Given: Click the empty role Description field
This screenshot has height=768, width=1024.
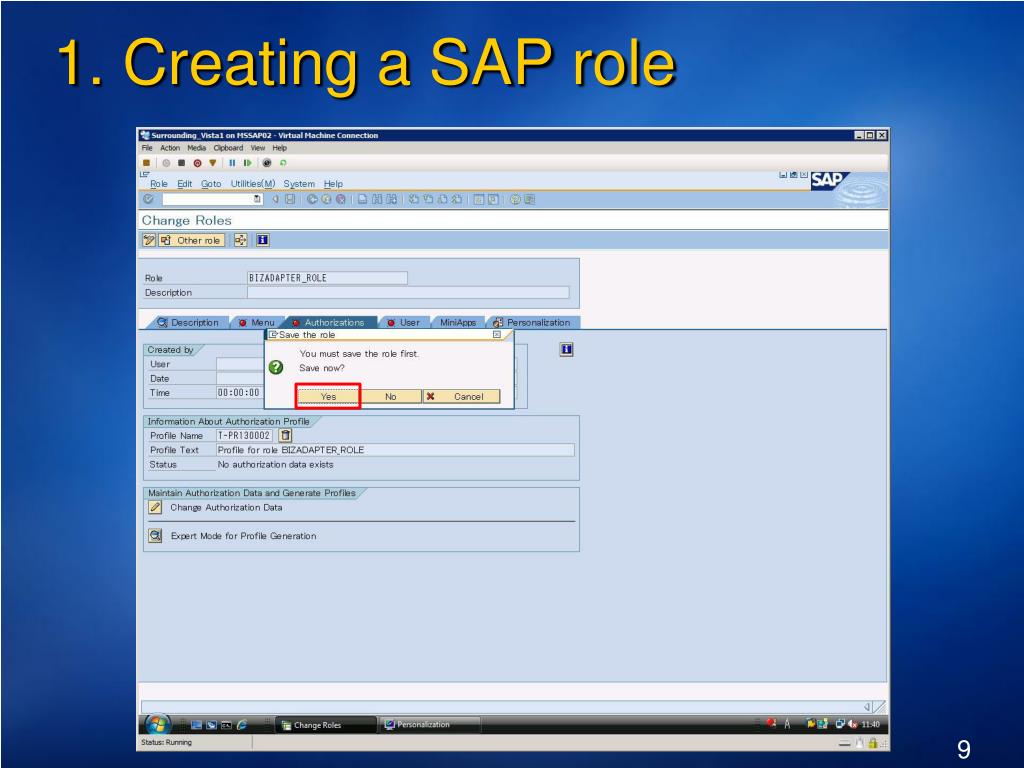Looking at the screenshot, I should (408, 293).
